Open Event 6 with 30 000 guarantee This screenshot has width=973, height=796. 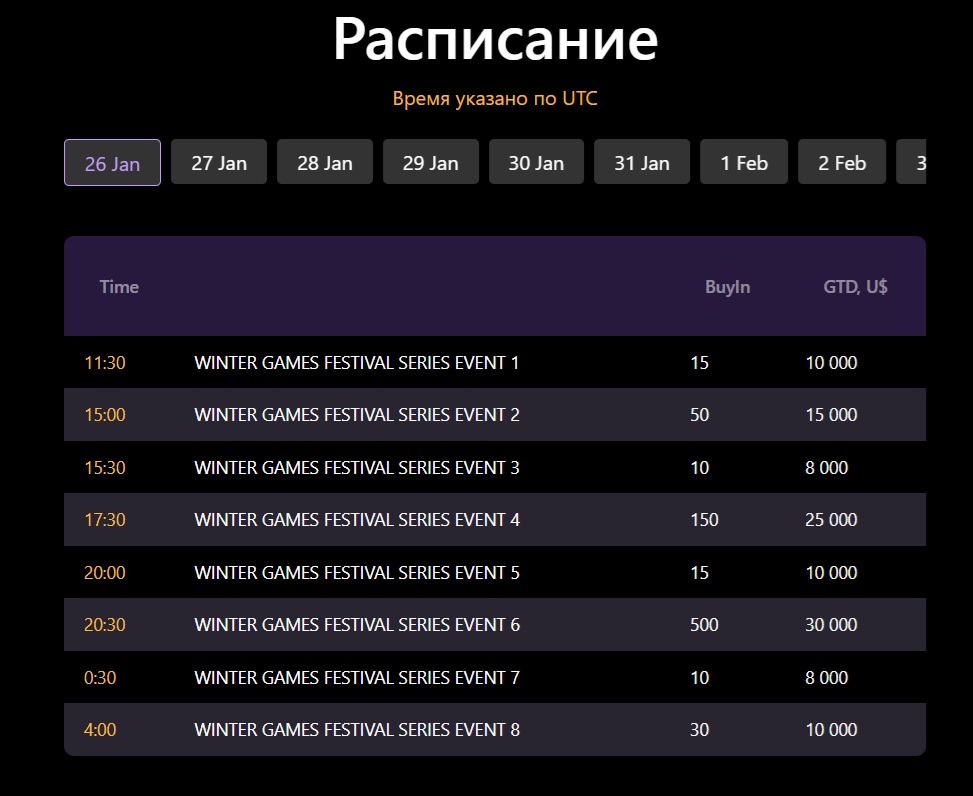tap(357, 625)
